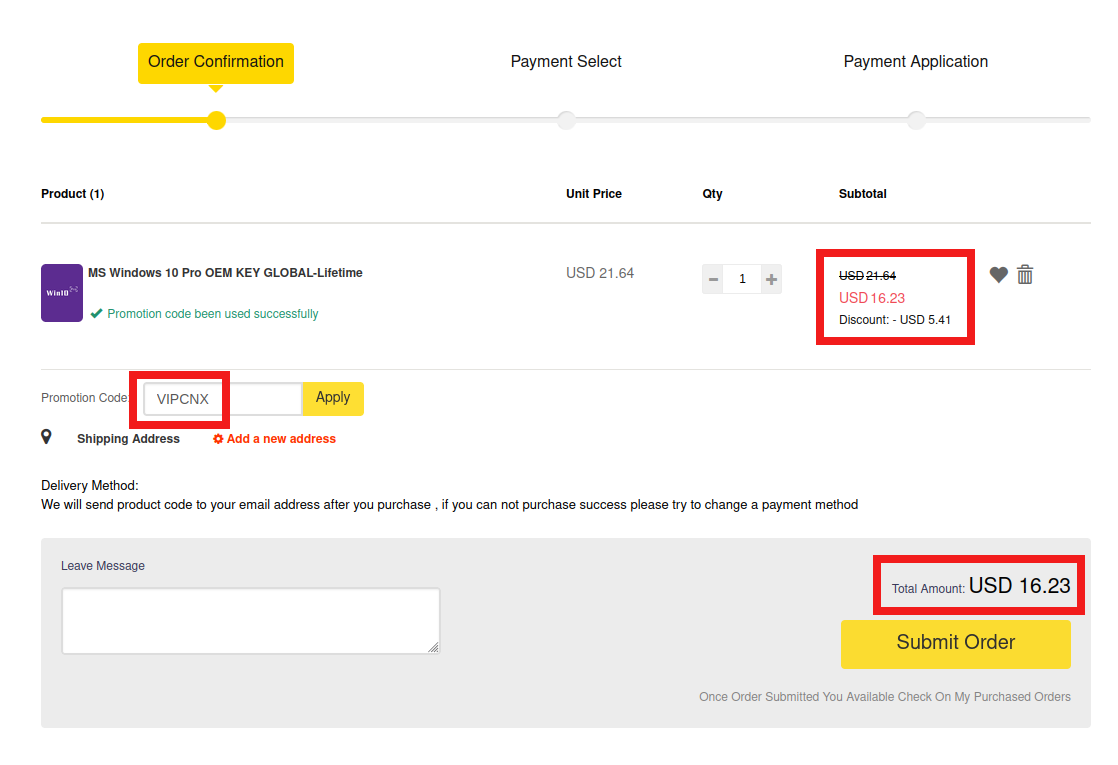Click inside the Leave Message textarea
Screen dimensions: 1118x765
[251, 621]
